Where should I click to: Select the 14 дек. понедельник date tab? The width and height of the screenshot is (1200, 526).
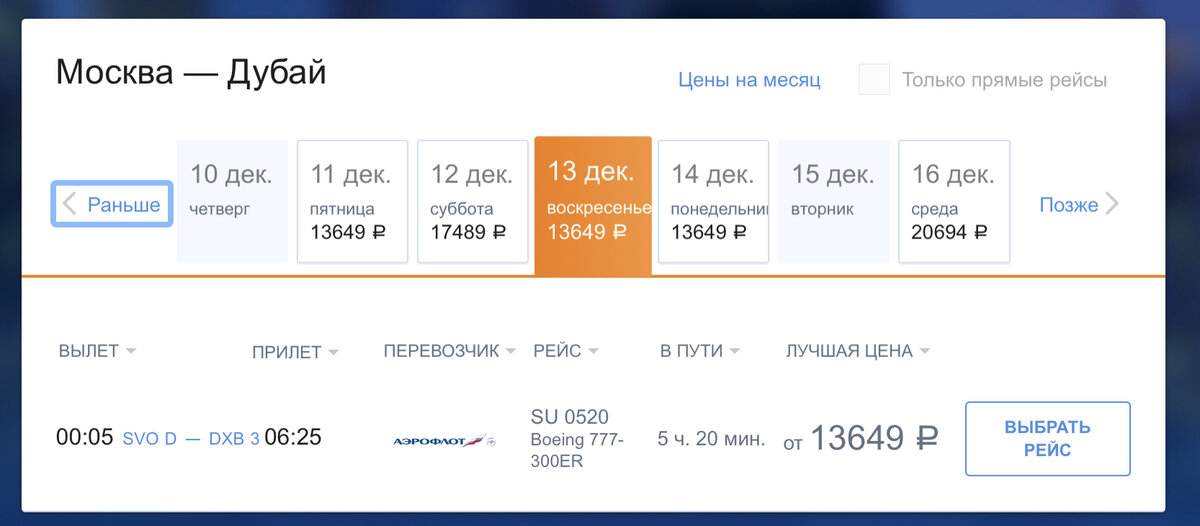click(x=713, y=201)
